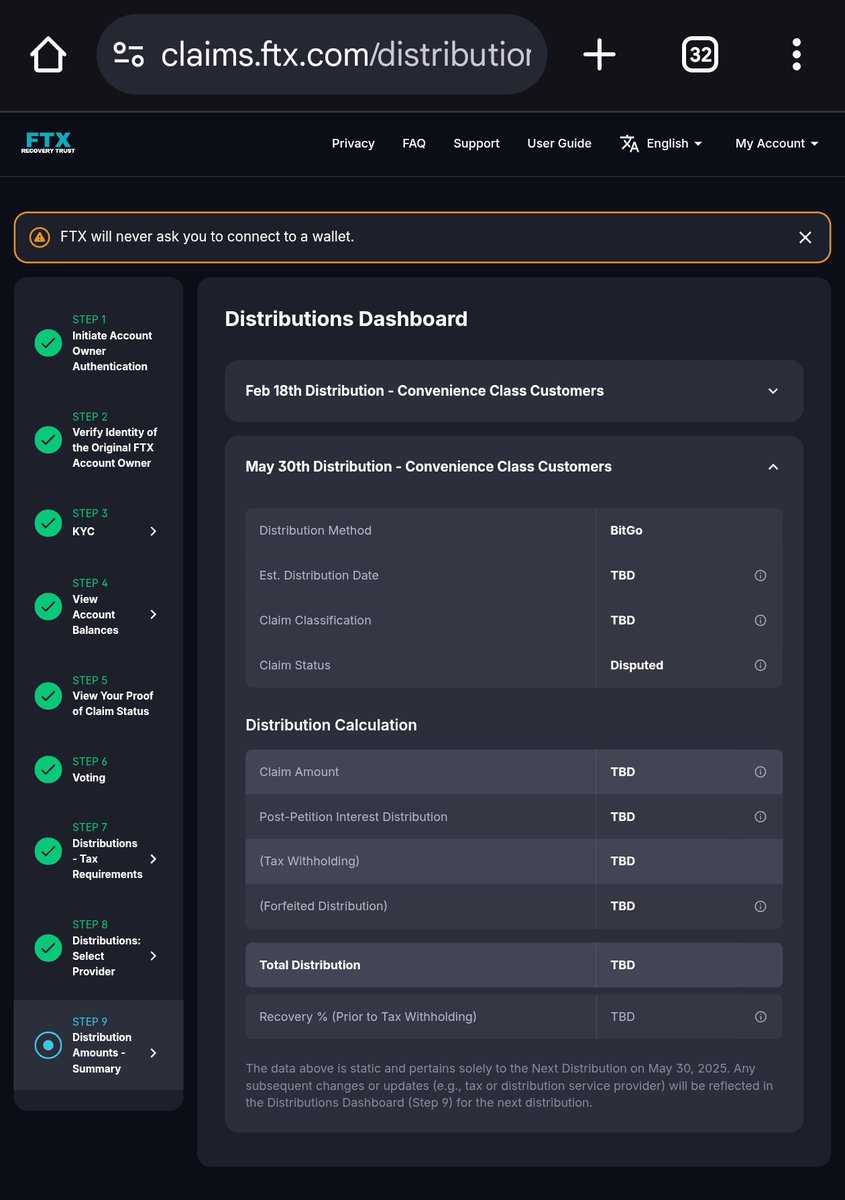Click the Step 4 green checkmark icon
This screenshot has width=845, height=1200.
[x=48, y=607]
